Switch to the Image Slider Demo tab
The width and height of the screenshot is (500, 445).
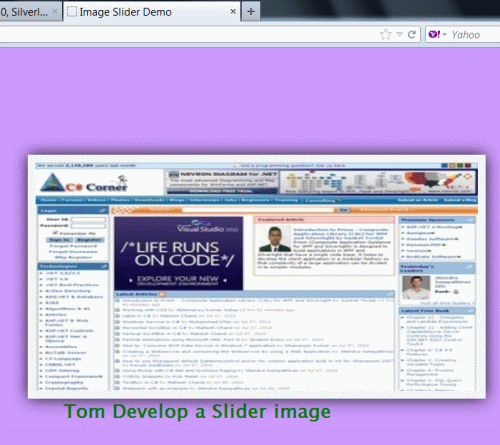(x=152, y=12)
